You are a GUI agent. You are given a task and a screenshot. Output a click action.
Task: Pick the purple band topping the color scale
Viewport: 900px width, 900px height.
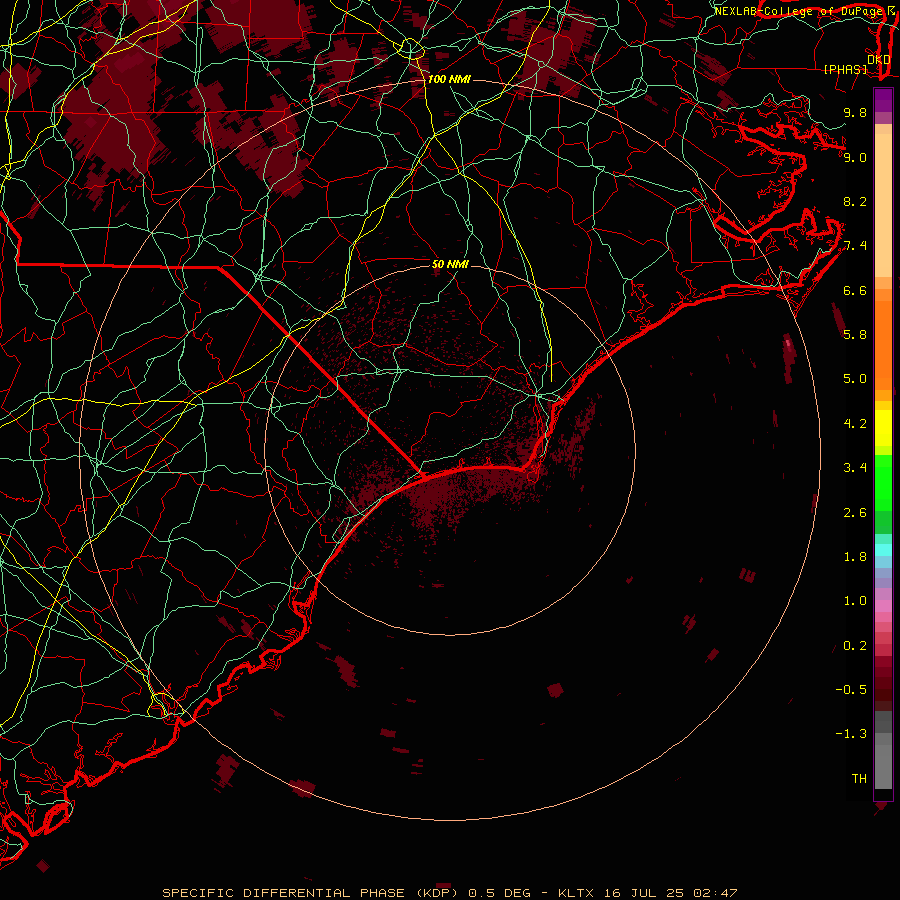(x=883, y=100)
